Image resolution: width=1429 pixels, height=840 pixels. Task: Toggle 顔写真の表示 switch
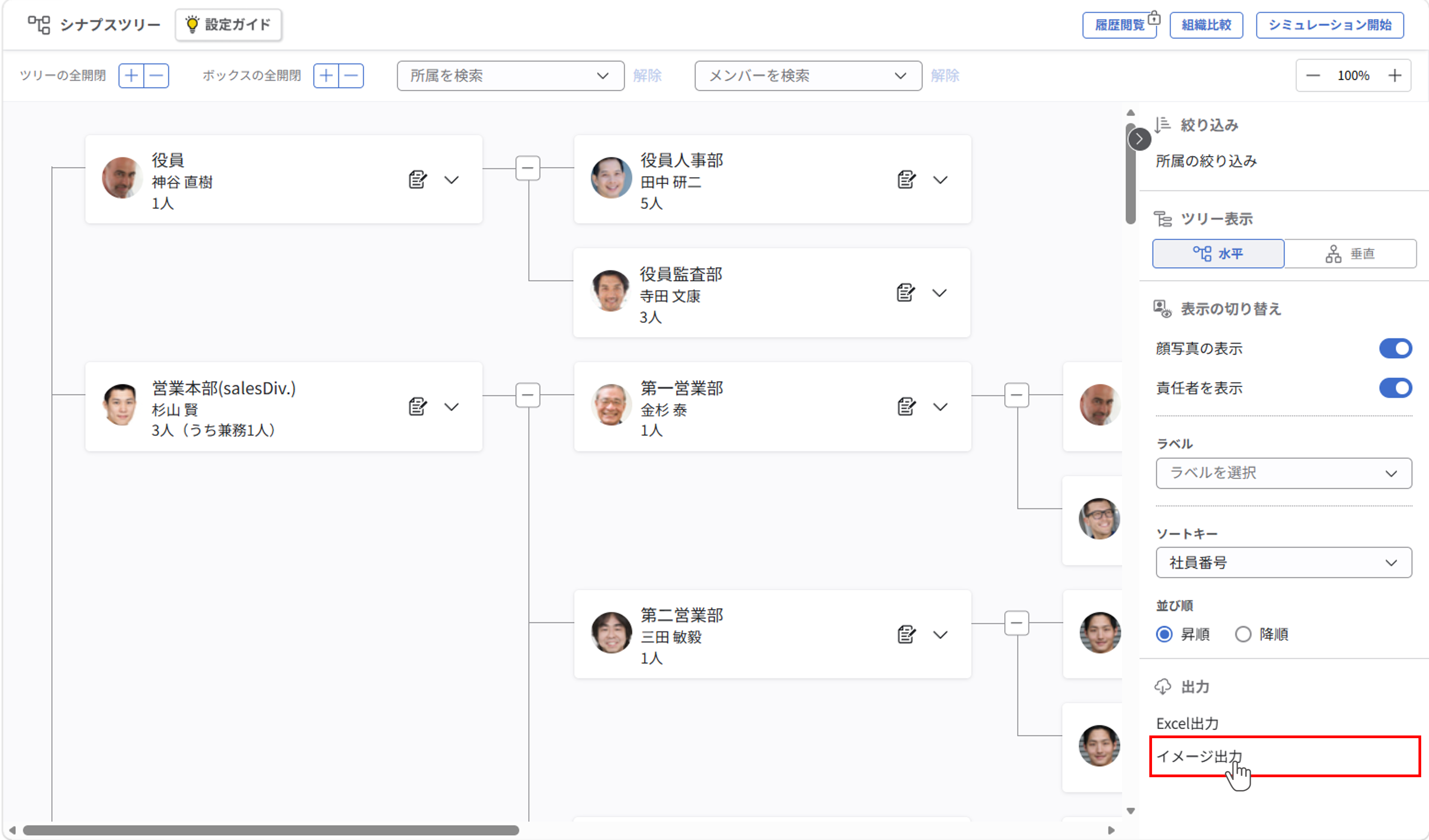coord(1395,348)
